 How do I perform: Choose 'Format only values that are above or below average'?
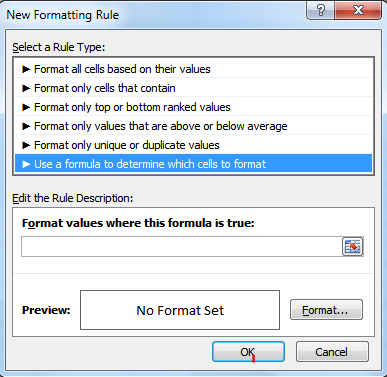click(x=193, y=126)
